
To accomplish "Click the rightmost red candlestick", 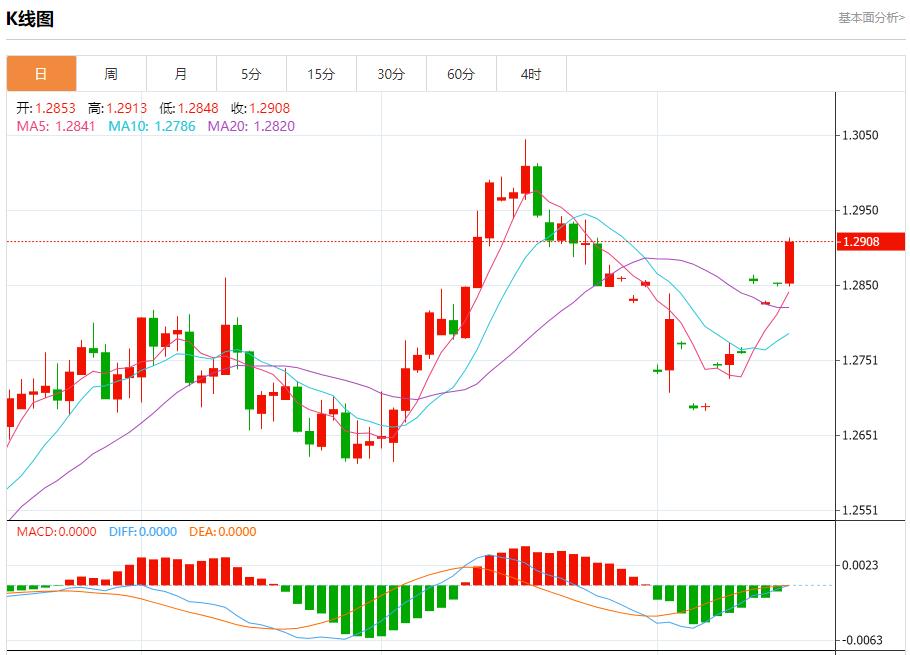I will pos(789,263).
